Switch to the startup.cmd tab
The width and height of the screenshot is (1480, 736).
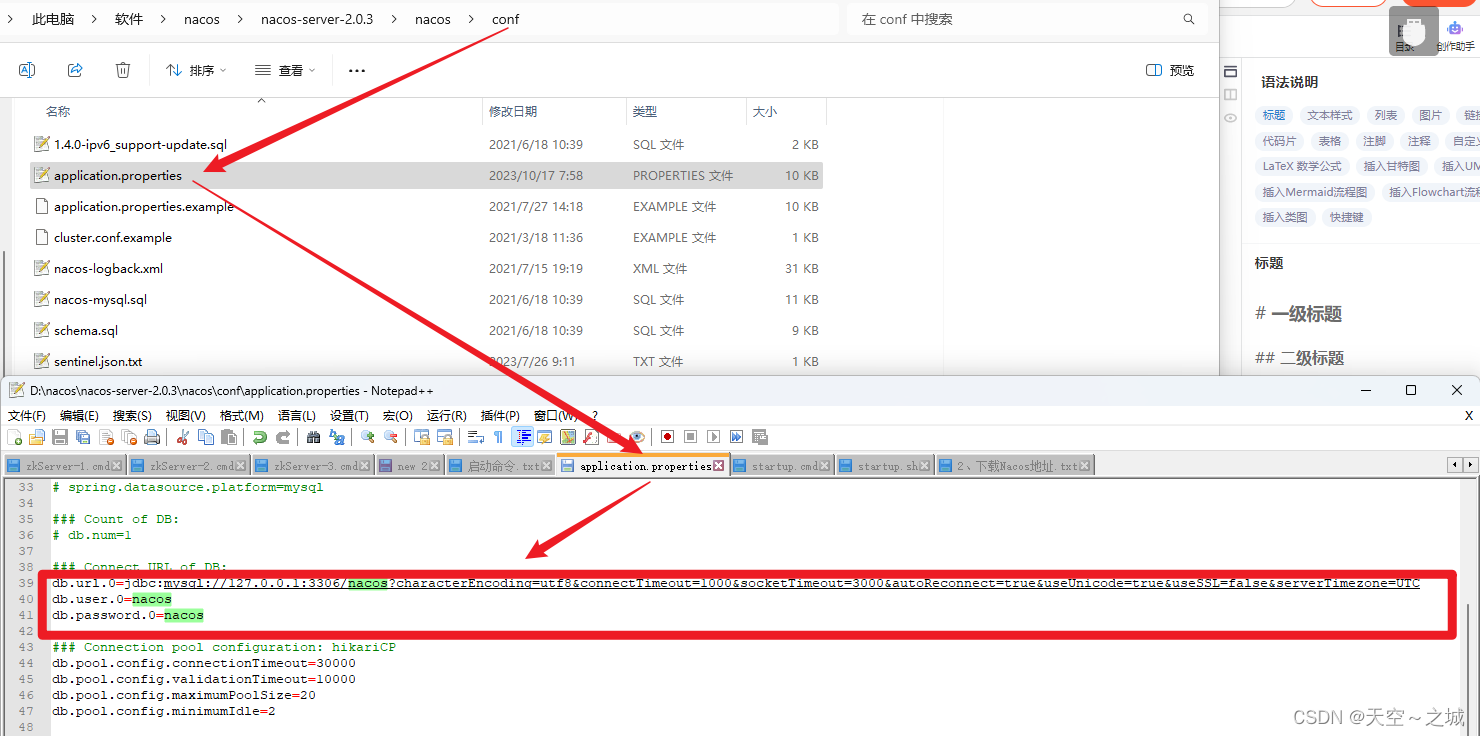click(x=781, y=466)
